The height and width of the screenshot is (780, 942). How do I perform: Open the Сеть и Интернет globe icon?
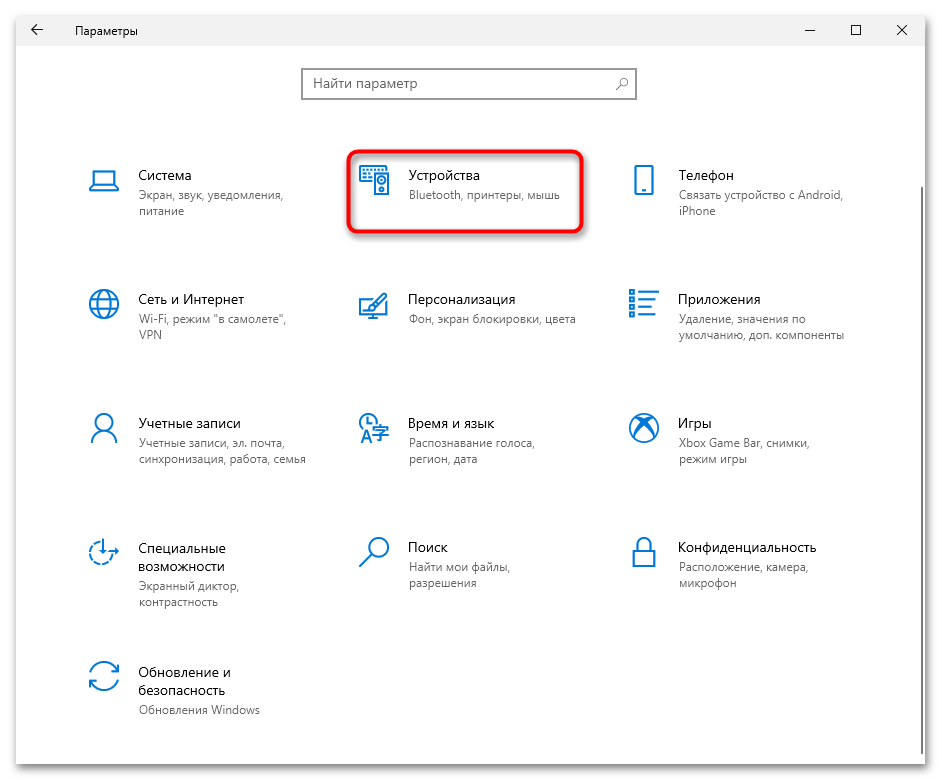click(104, 304)
